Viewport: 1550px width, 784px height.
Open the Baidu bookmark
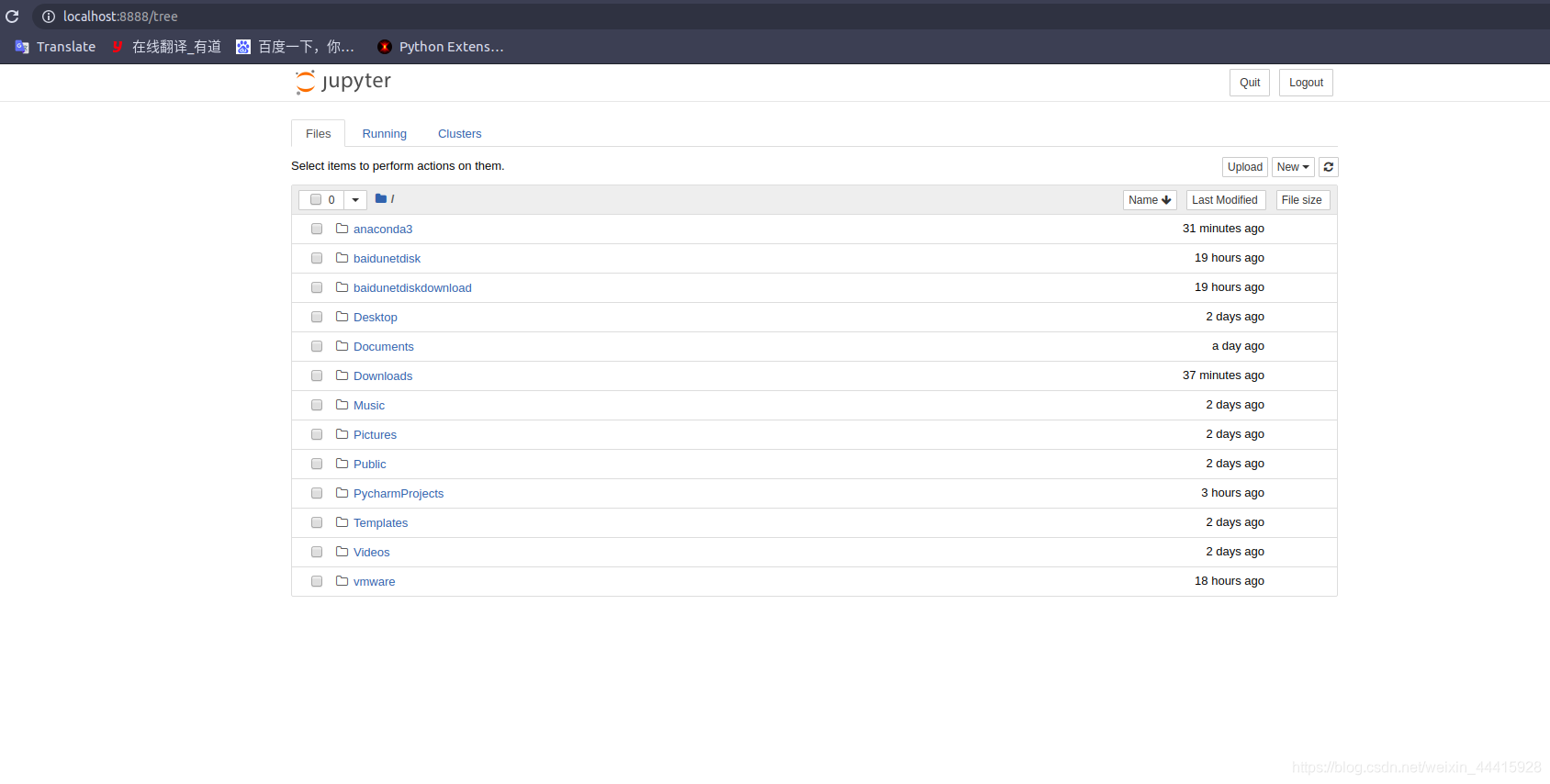pos(295,47)
